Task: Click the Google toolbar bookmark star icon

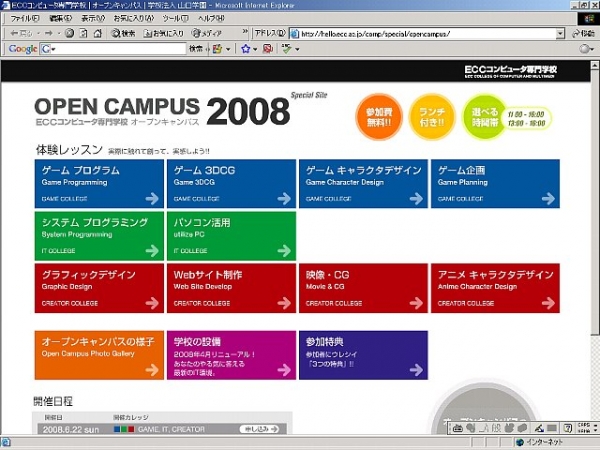Action: pyautogui.click(x=245, y=48)
